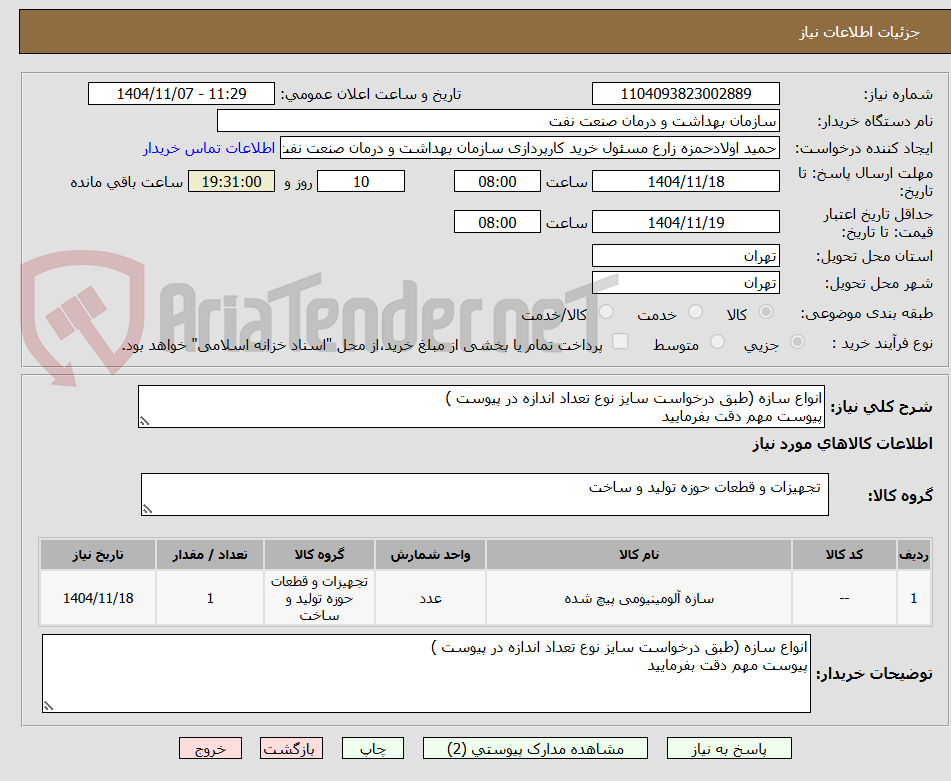Click the price validity hour 08:00 field
The image size is (951, 781).
pyautogui.click(x=497, y=222)
